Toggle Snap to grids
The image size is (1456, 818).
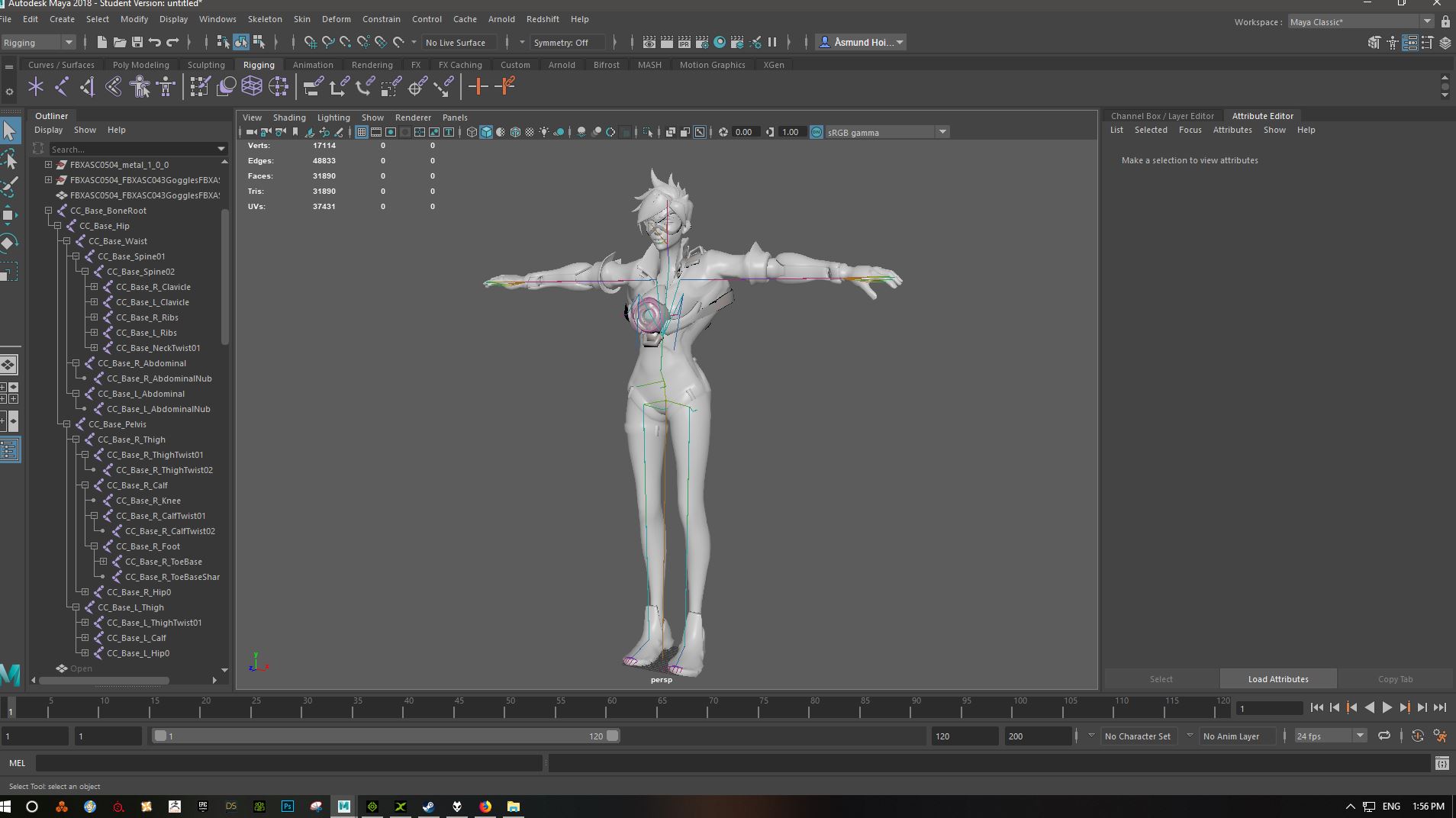click(x=310, y=42)
